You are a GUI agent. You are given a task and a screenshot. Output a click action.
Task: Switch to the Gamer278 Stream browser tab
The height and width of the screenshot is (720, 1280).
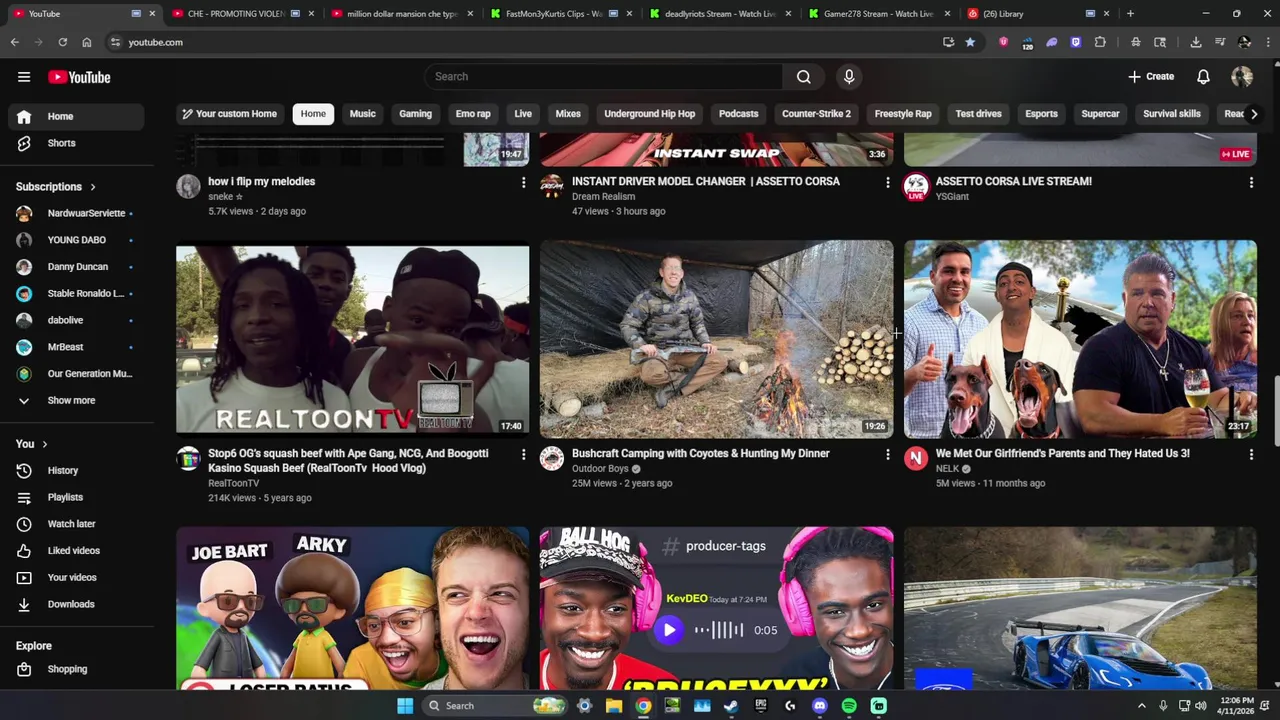click(x=878, y=14)
